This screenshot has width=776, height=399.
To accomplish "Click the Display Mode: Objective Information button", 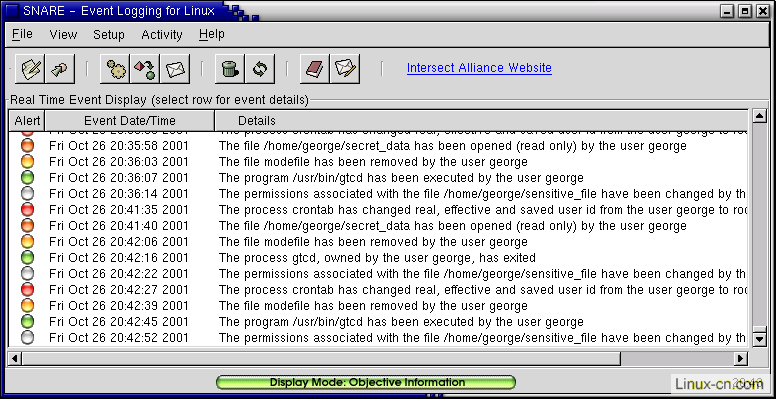I will click(x=366, y=382).
